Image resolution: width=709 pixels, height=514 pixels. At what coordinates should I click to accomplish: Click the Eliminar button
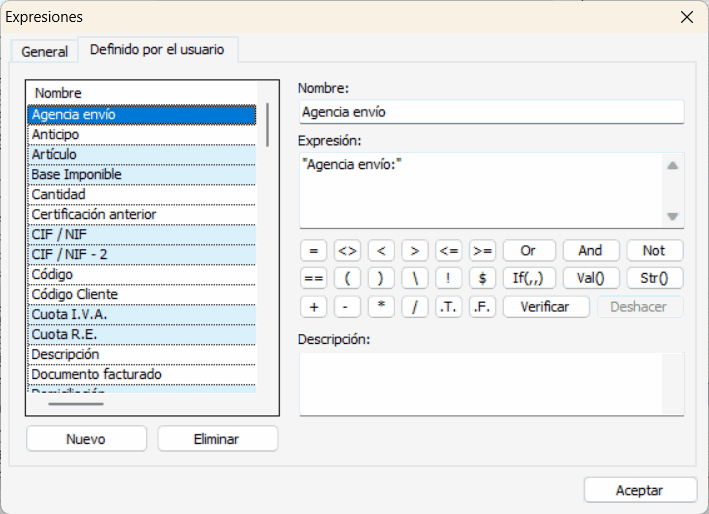217,439
